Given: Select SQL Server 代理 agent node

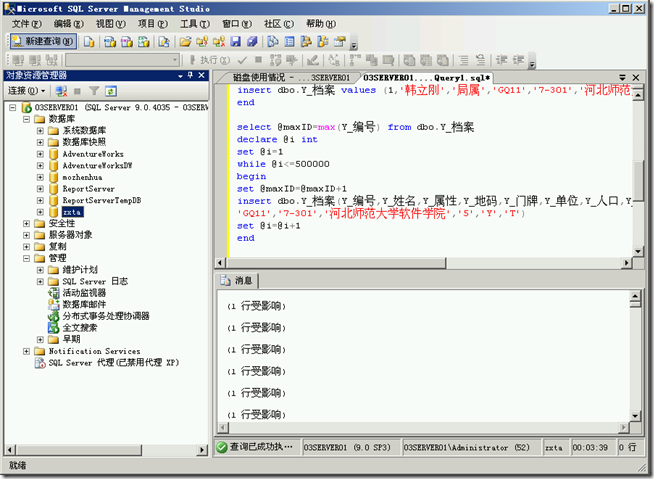Looking at the screenshot, I should (x=113, y=363).
